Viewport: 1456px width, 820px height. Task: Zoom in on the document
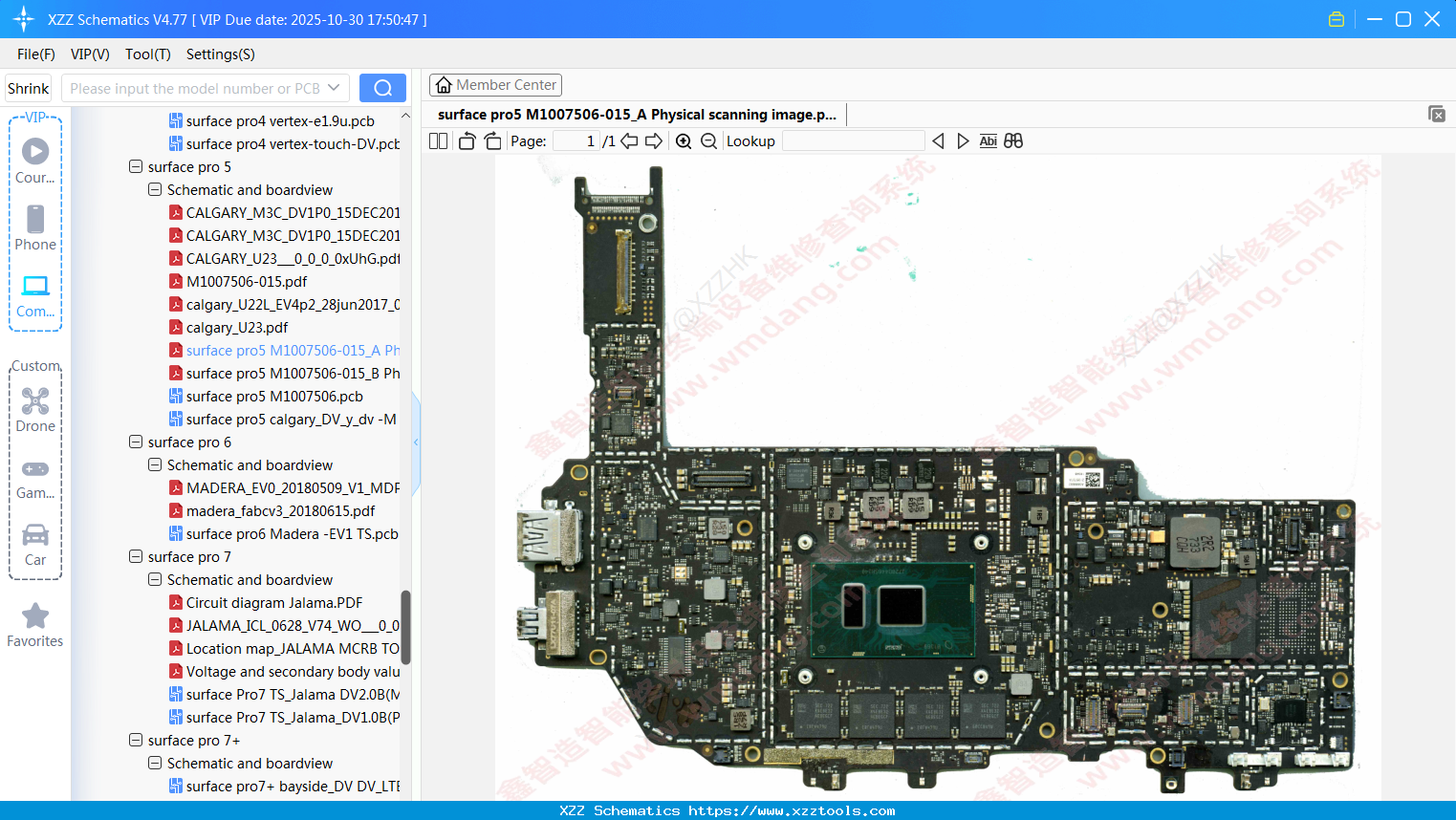pyautogui.click(x=684, y=140)
